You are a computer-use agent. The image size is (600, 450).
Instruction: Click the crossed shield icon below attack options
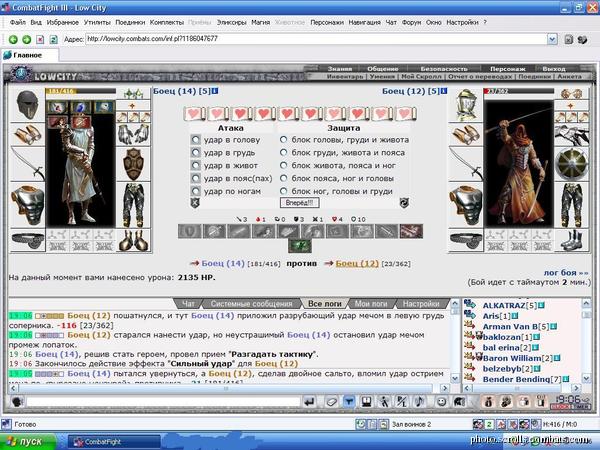195,203
